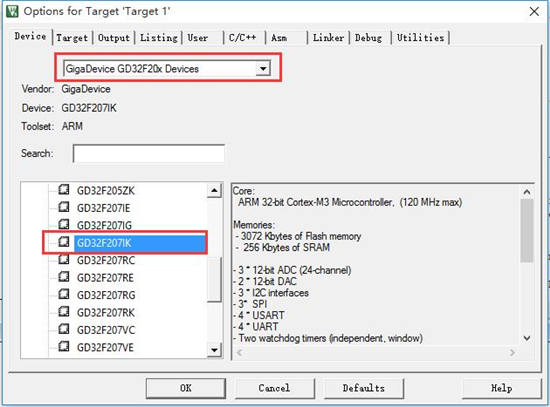This screenshot has height=407, width=550.
Task: Select GD32F207RK in the device list
Action: coord(106,313)
